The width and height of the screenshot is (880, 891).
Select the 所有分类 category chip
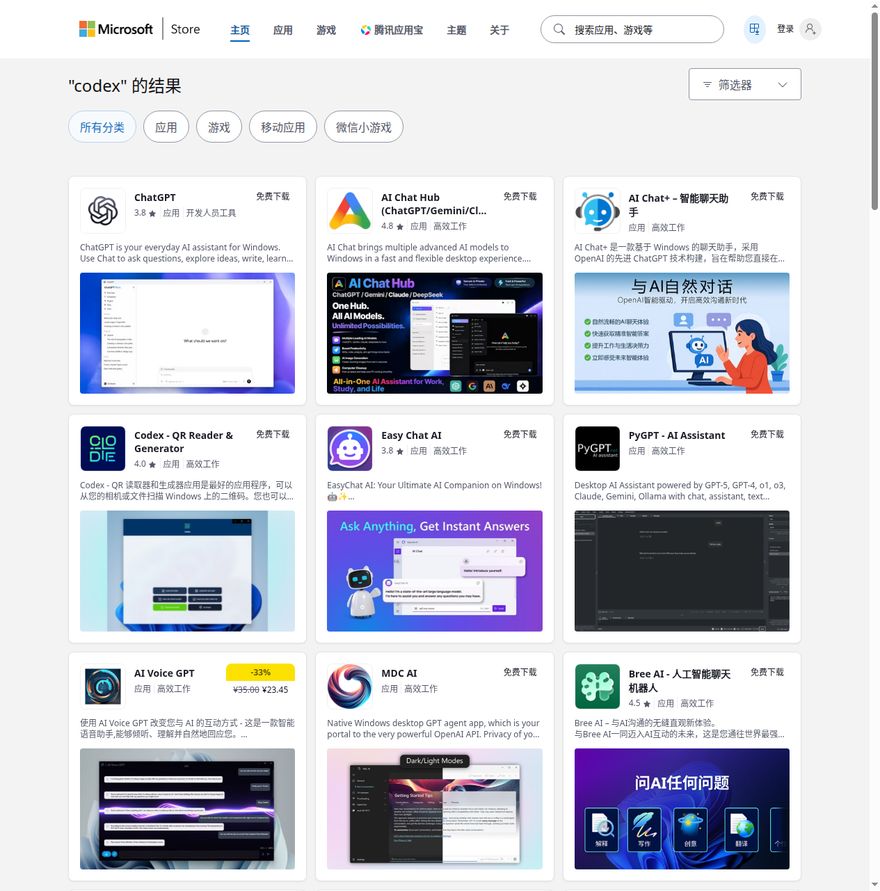102,127
